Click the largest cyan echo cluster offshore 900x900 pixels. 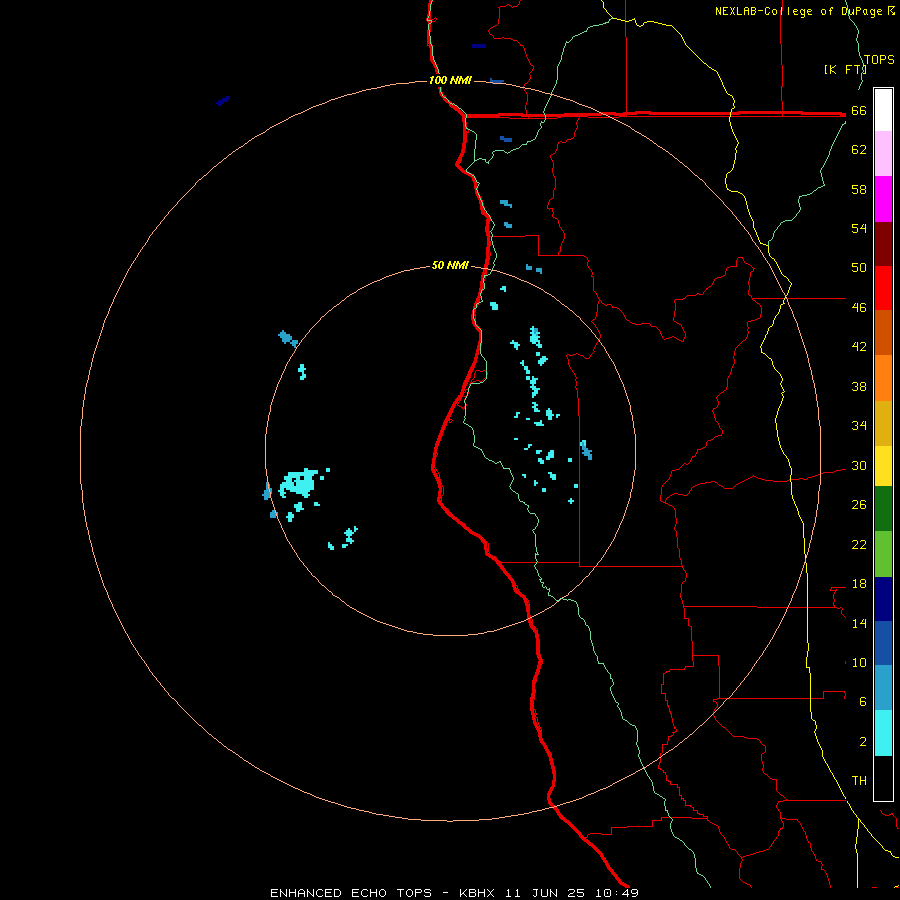coord(298,483)
